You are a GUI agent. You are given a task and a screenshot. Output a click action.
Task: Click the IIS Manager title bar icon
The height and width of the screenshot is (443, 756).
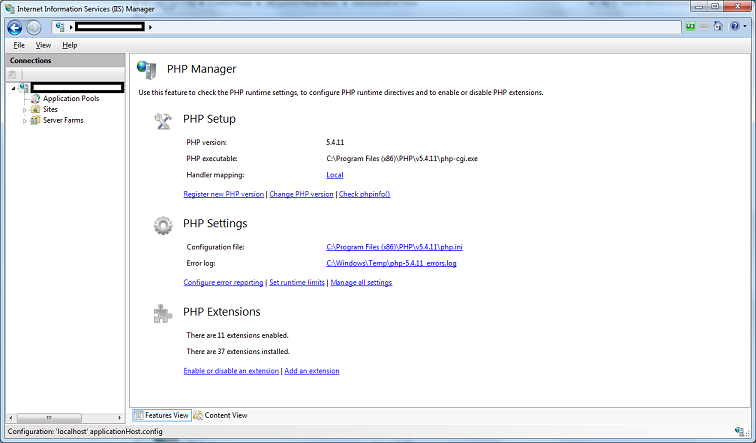coord(9,8)
